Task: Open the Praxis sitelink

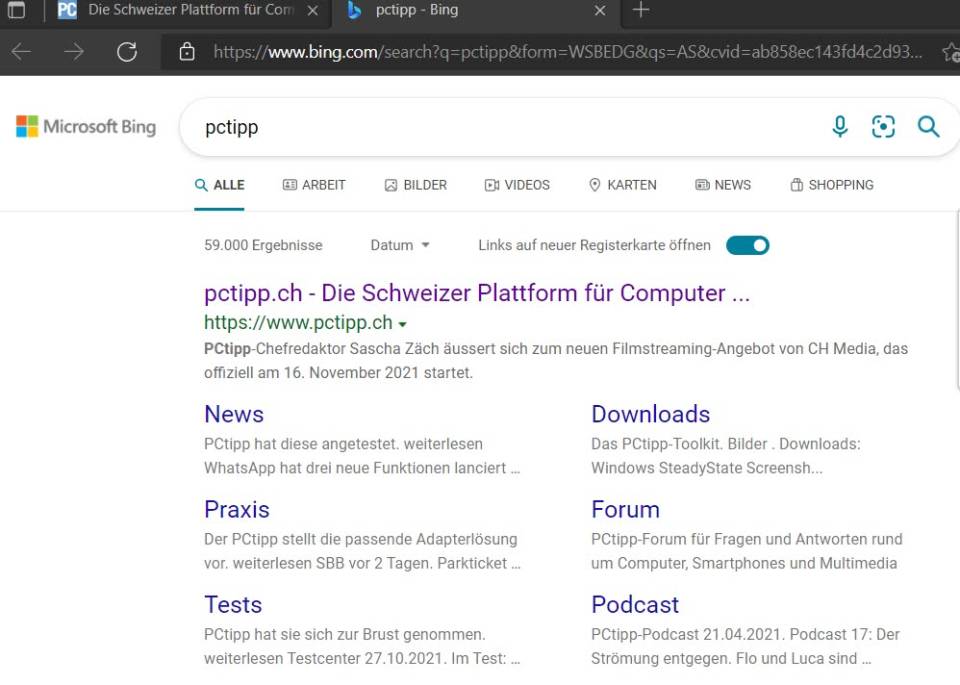Action: [x=237, y=510]
